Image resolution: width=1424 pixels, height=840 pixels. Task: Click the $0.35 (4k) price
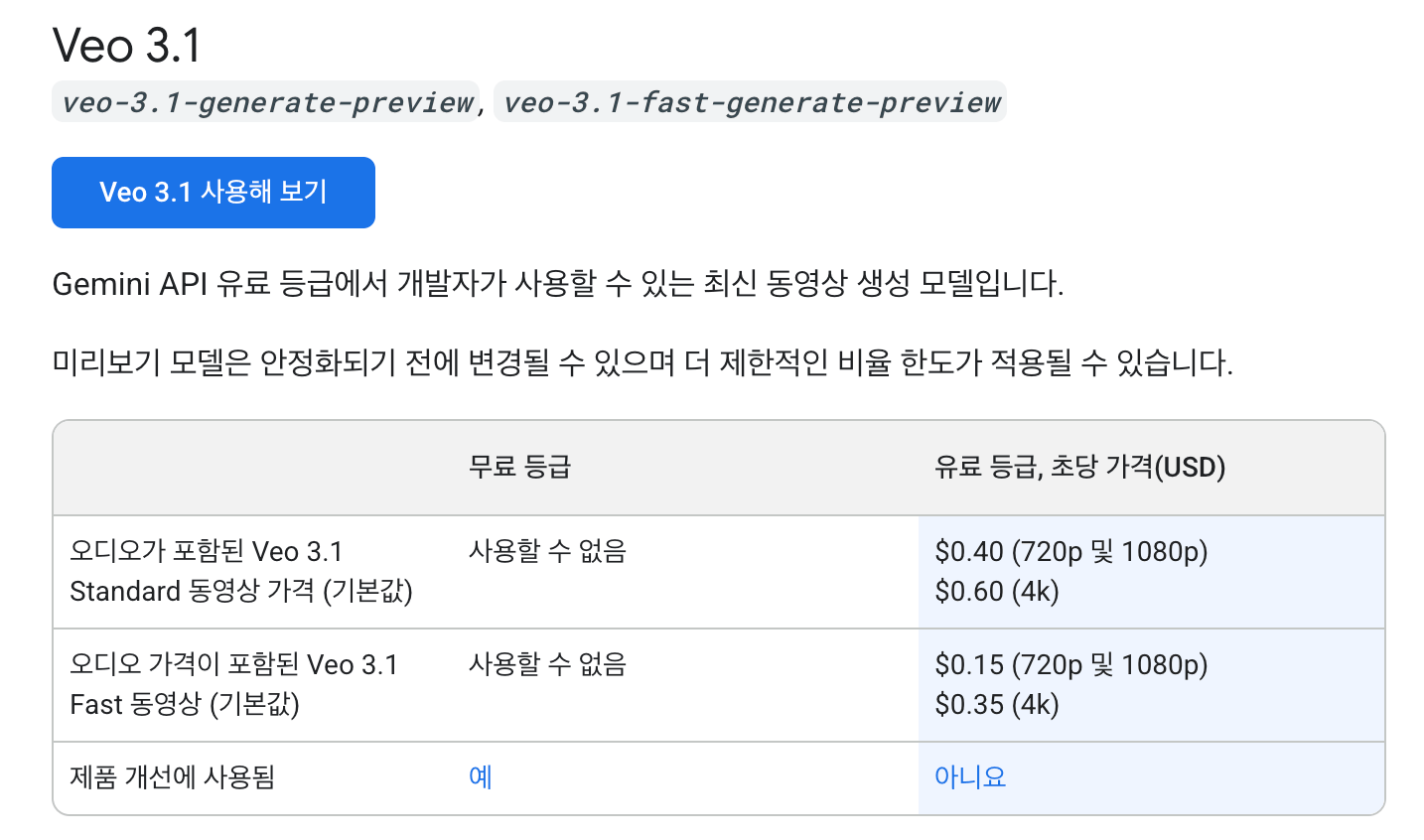click(996, 704)
